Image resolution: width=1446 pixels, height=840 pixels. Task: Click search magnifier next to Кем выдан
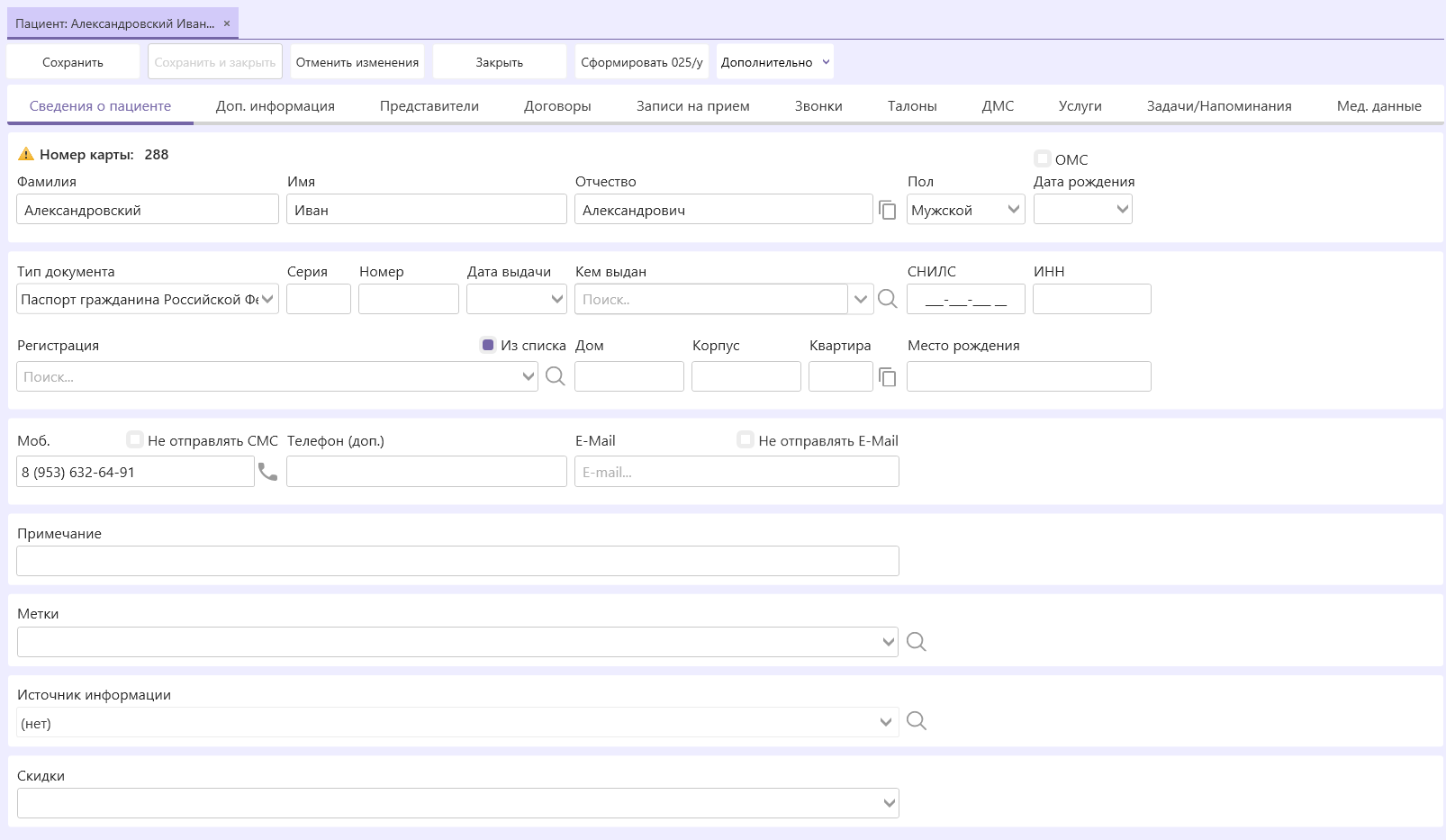[x=888, y=299]
